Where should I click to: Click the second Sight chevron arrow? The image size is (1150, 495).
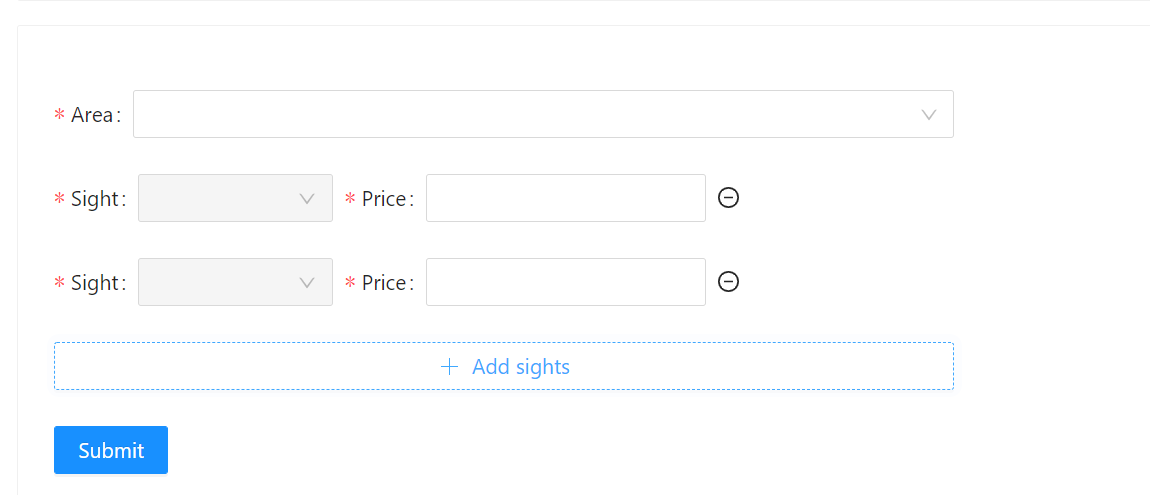click(x=307, y=283)
